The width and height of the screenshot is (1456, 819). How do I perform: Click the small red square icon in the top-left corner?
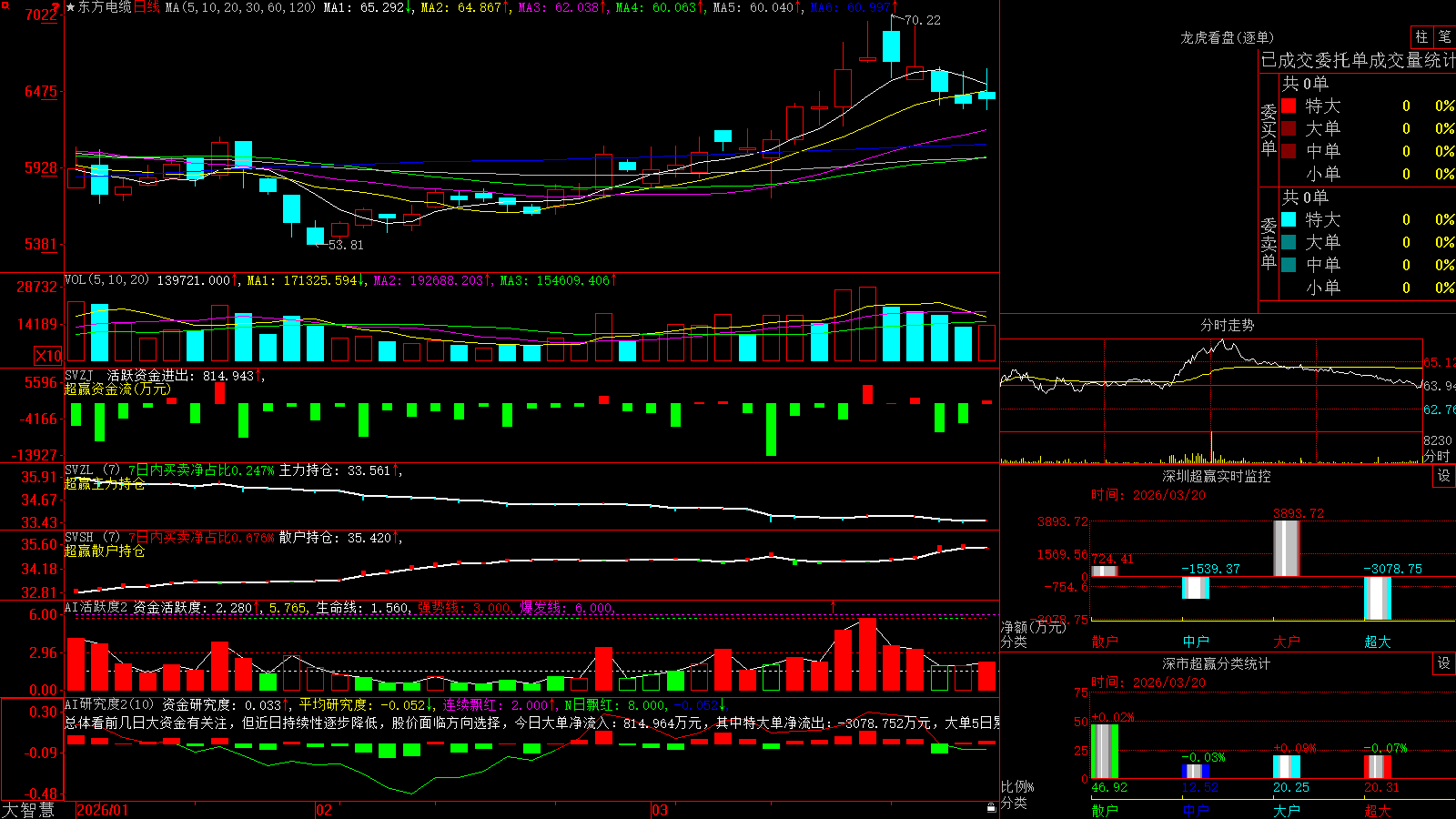[4, 4]
